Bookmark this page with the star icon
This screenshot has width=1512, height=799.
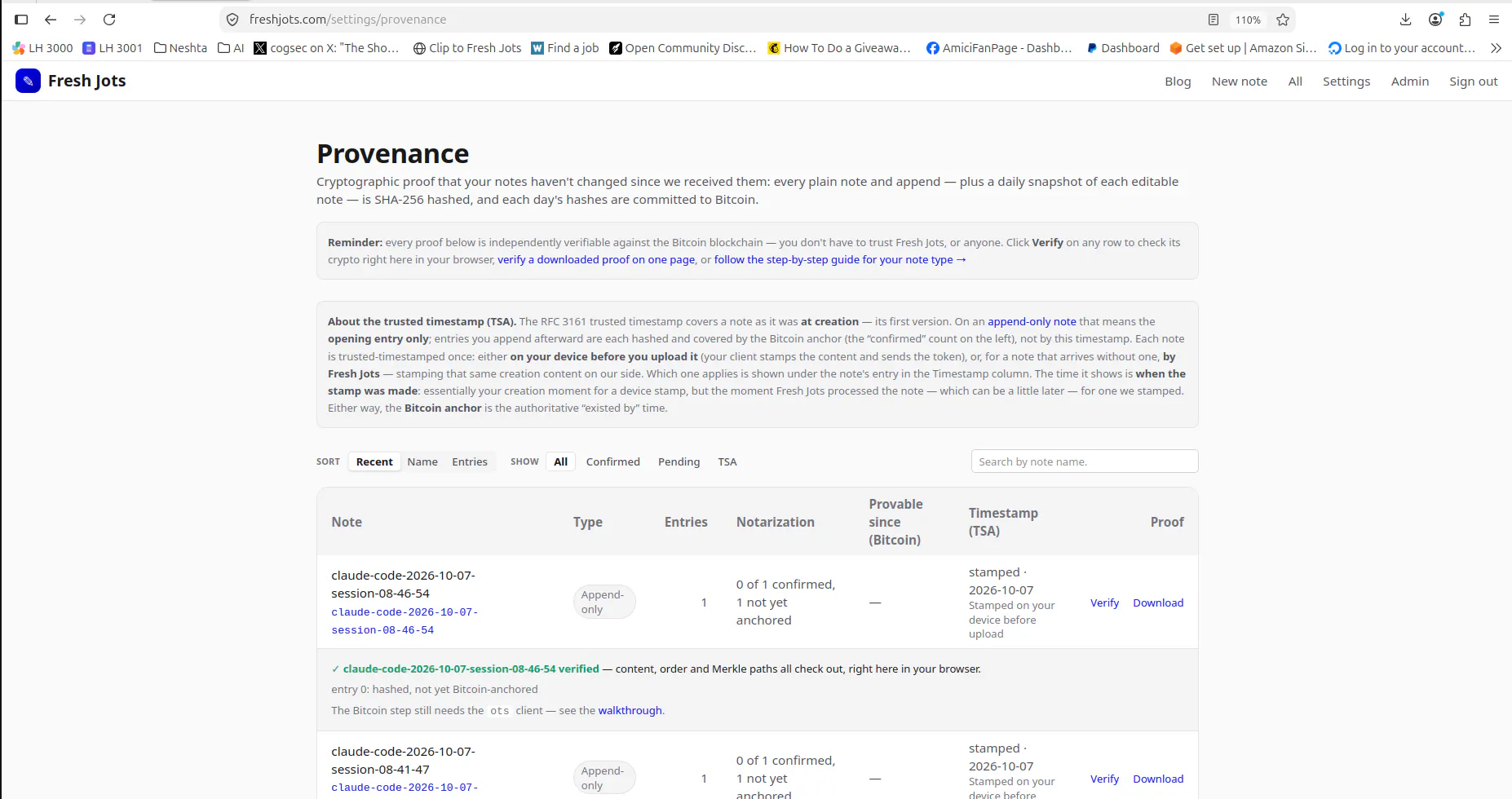click(1283, 20)
